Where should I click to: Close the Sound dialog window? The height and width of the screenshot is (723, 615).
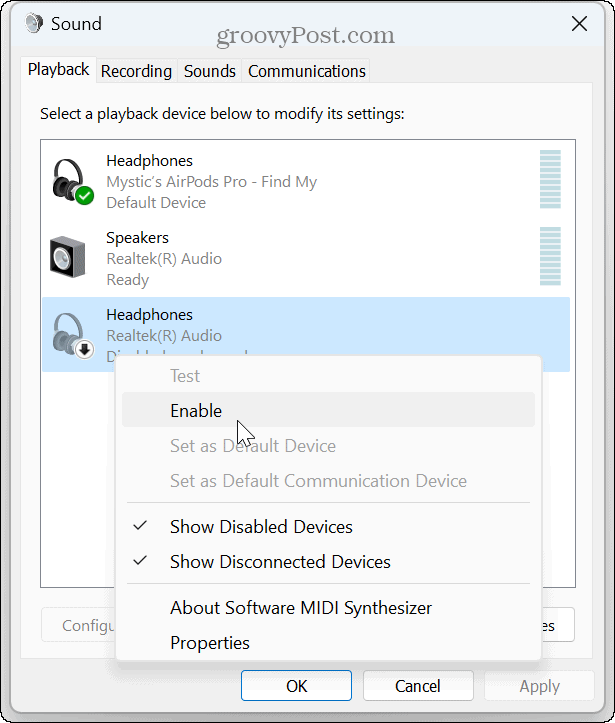(x=579, y=23)
